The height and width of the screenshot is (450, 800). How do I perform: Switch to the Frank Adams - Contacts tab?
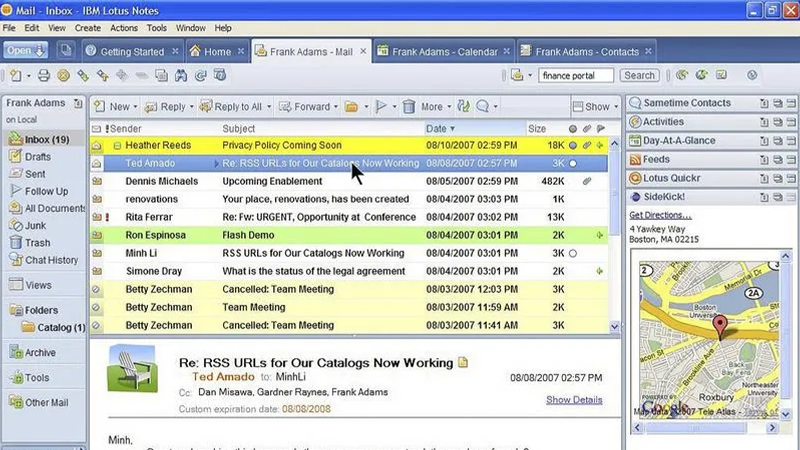tap(586, 52)
